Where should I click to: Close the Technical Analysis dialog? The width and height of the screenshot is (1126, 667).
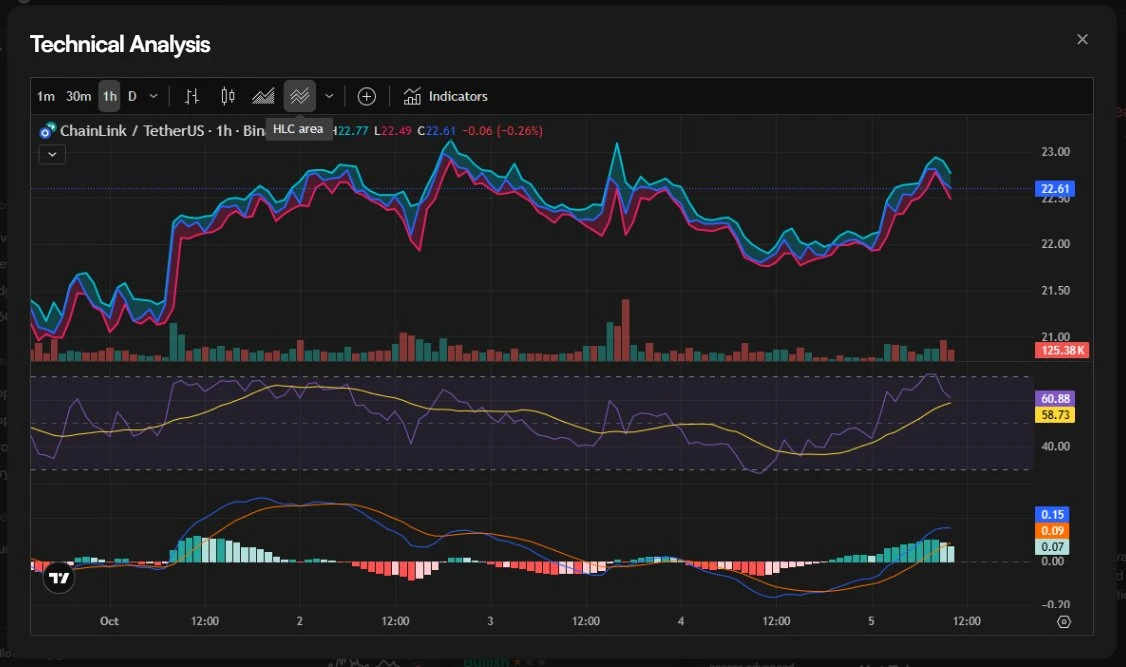coord(1082,39)
